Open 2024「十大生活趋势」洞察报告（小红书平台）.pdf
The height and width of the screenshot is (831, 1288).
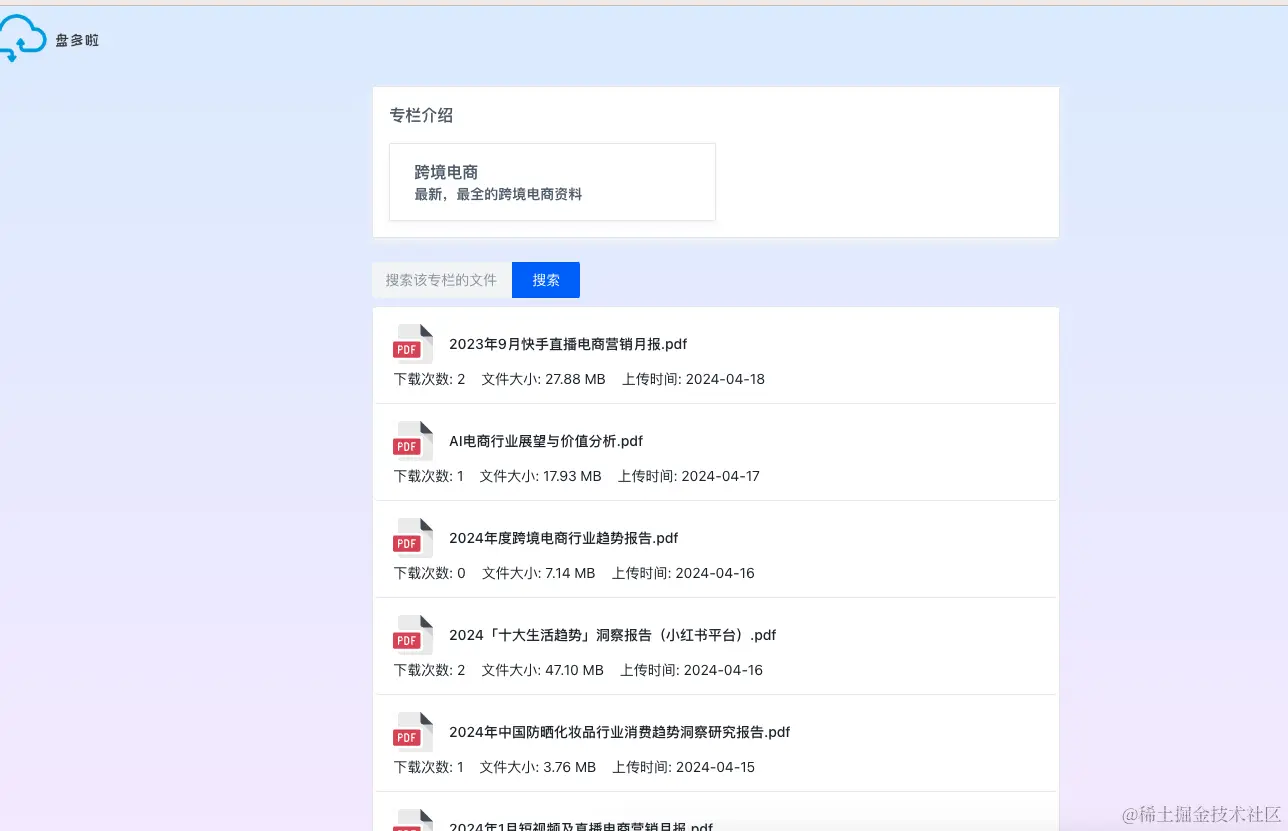coord(613,635)
